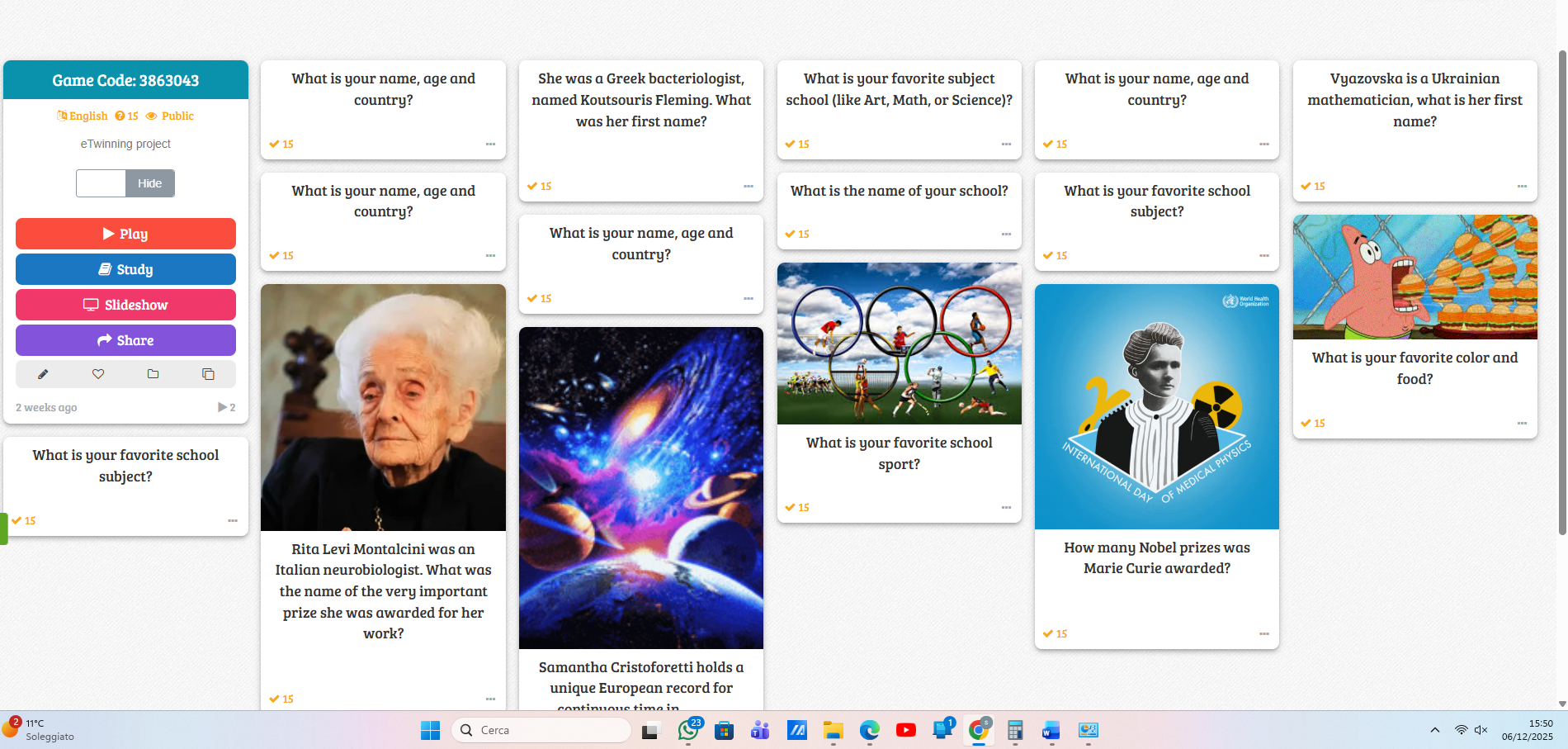1568x749 pixels.
Task: Click the page vertical scrollbar
Action: [x=1561, y=293]
